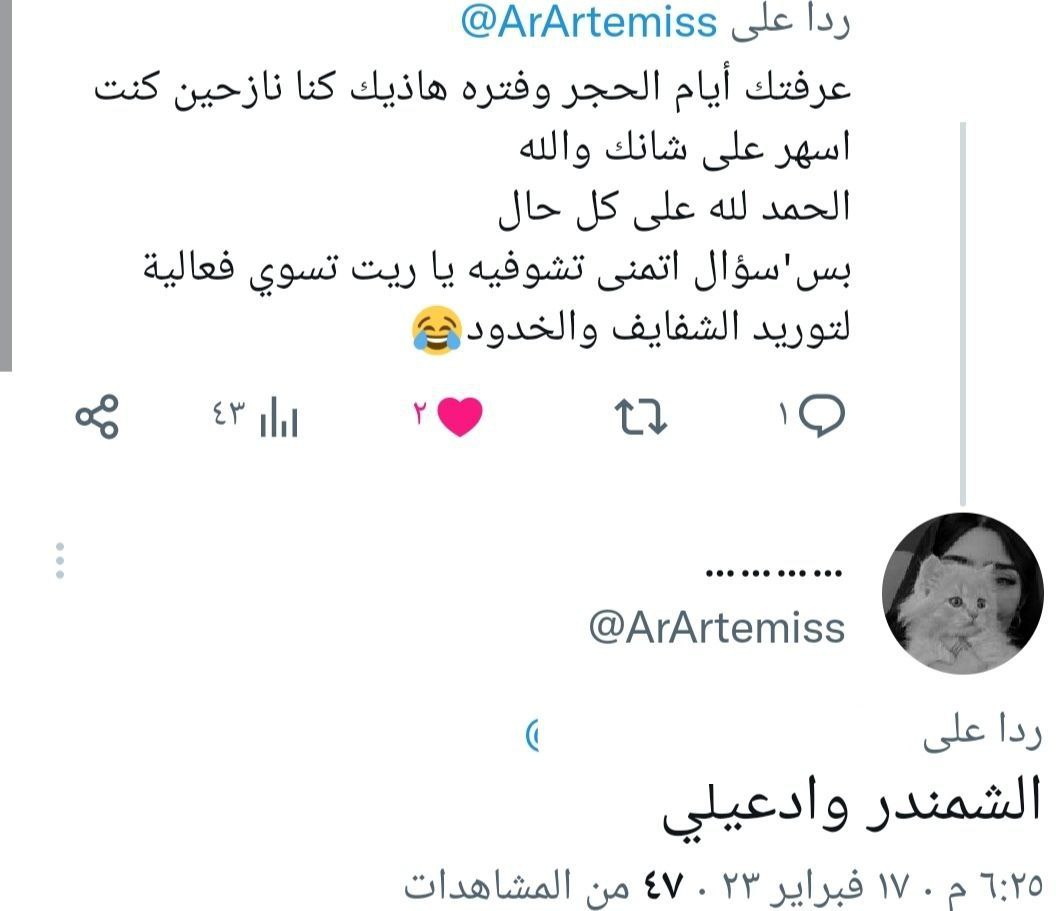Unlike the reply using the pink heart
The width and height of the screenshot is (1056, 911).
point(460,417)
